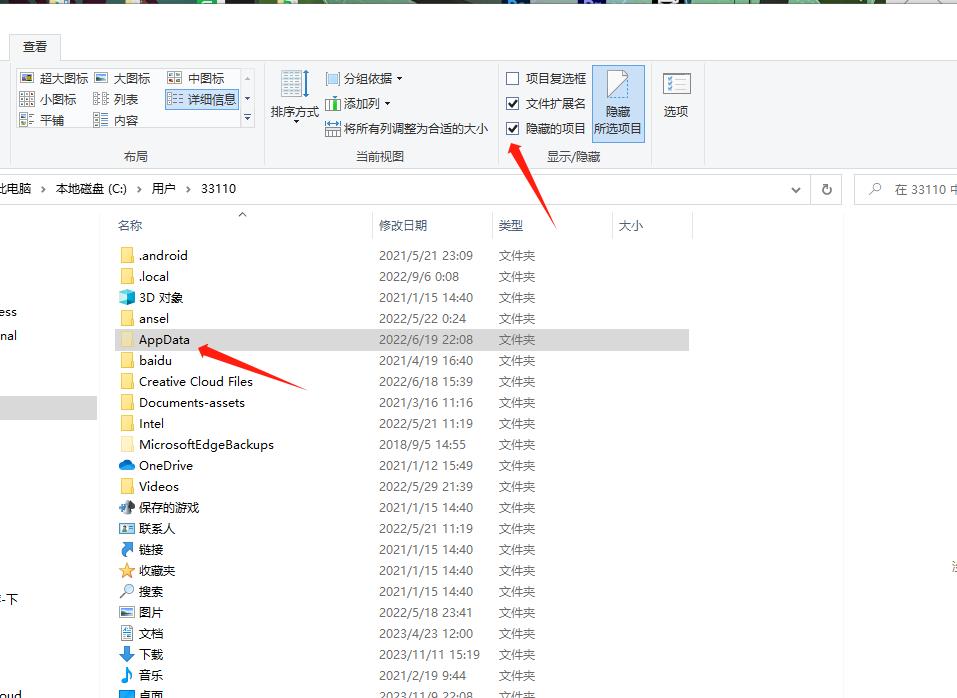Open the OneDrive folder
957x698 pixels.
click(165, 465)
